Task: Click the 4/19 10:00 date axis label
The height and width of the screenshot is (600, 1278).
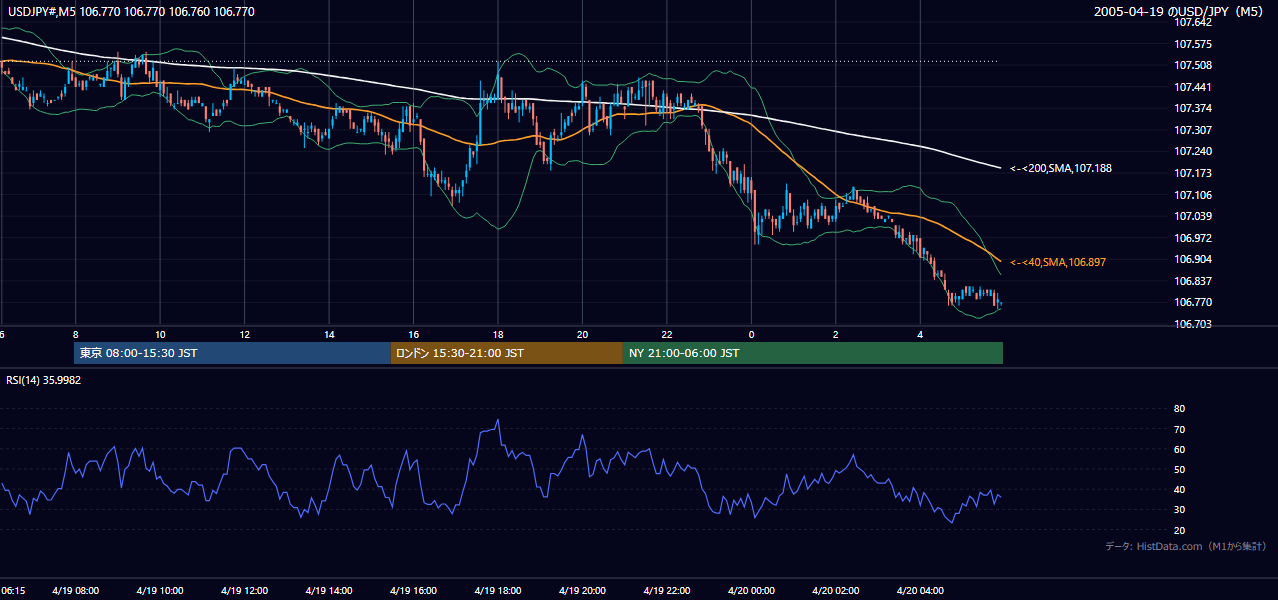Action: coord(160,590)
